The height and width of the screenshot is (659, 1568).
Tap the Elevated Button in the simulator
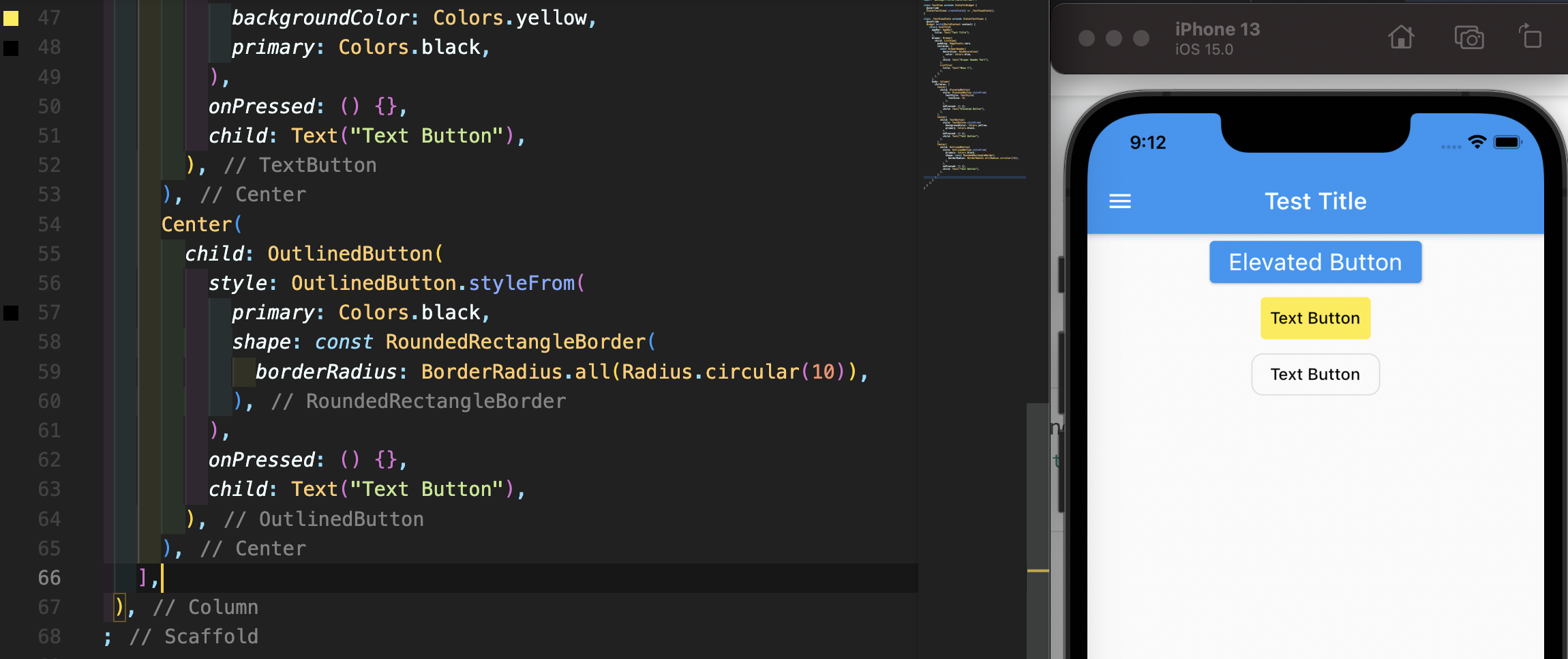[x=1315, y=262]
